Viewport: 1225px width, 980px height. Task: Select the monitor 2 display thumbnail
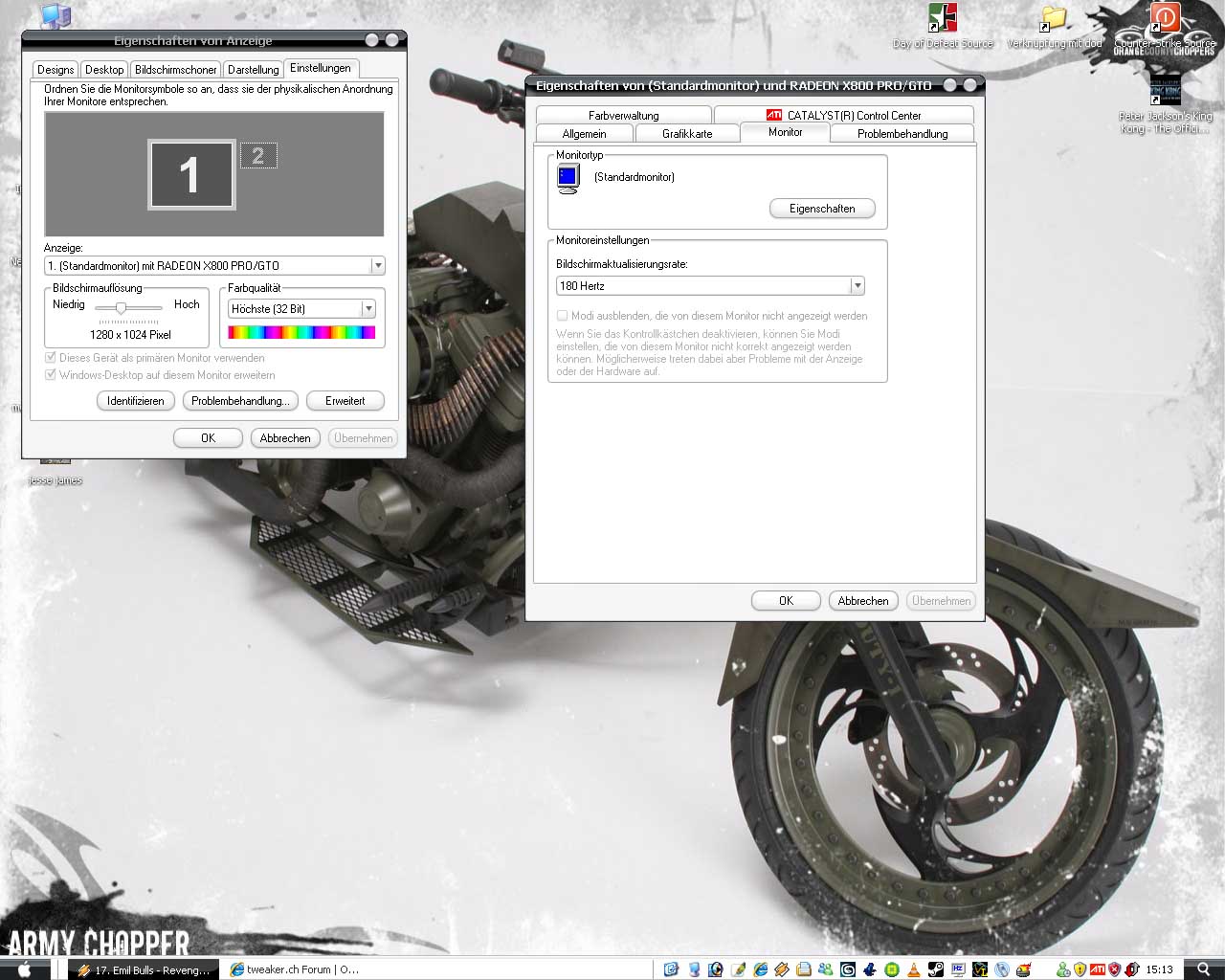point(257,156)
